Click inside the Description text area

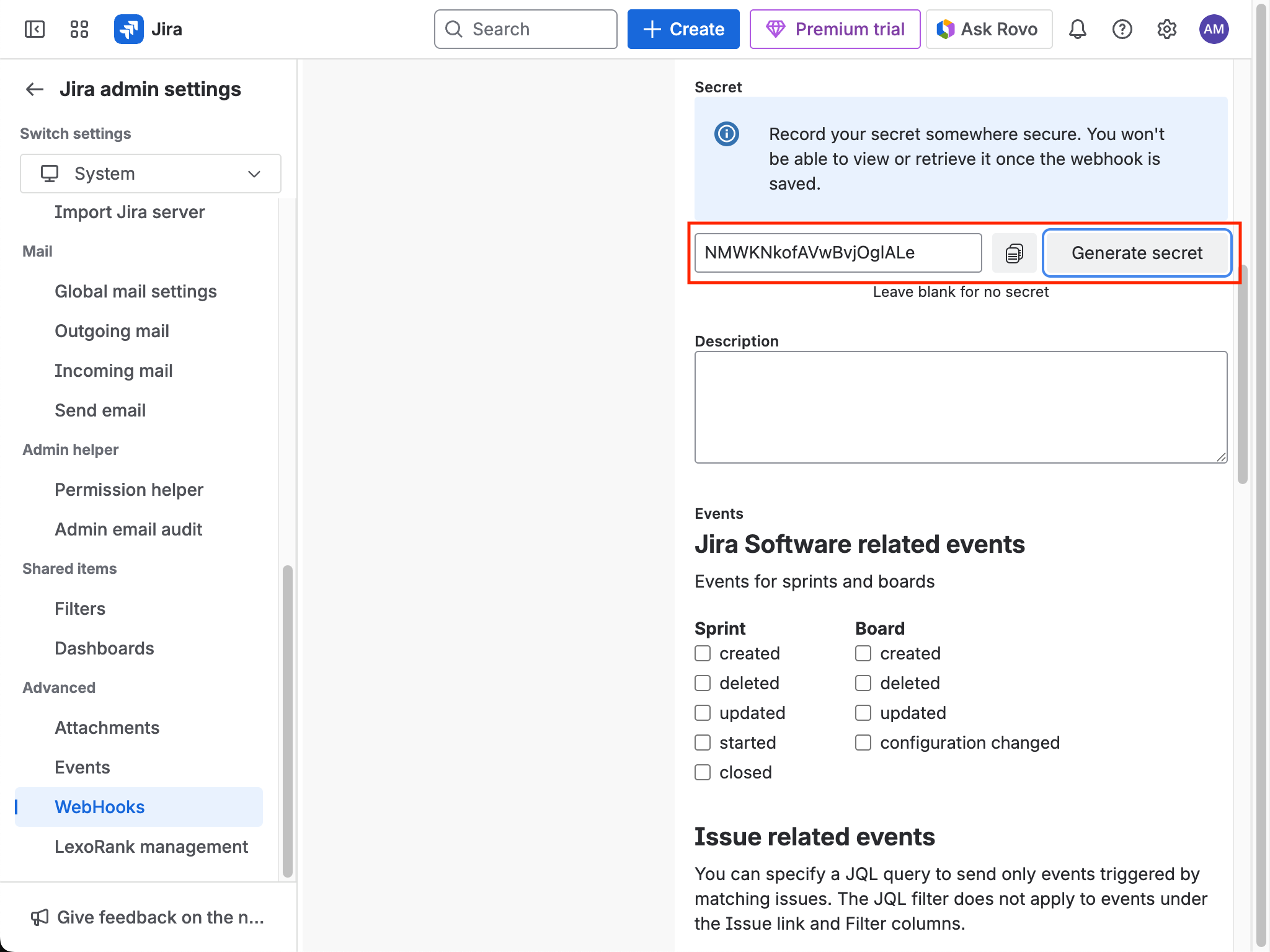tap(960, 407)
